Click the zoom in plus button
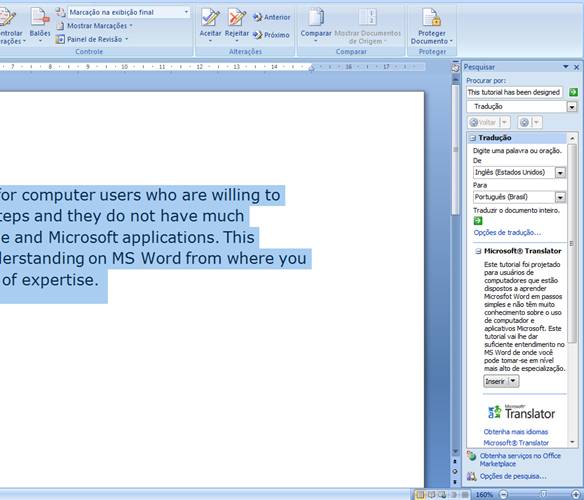 (575, 494)
